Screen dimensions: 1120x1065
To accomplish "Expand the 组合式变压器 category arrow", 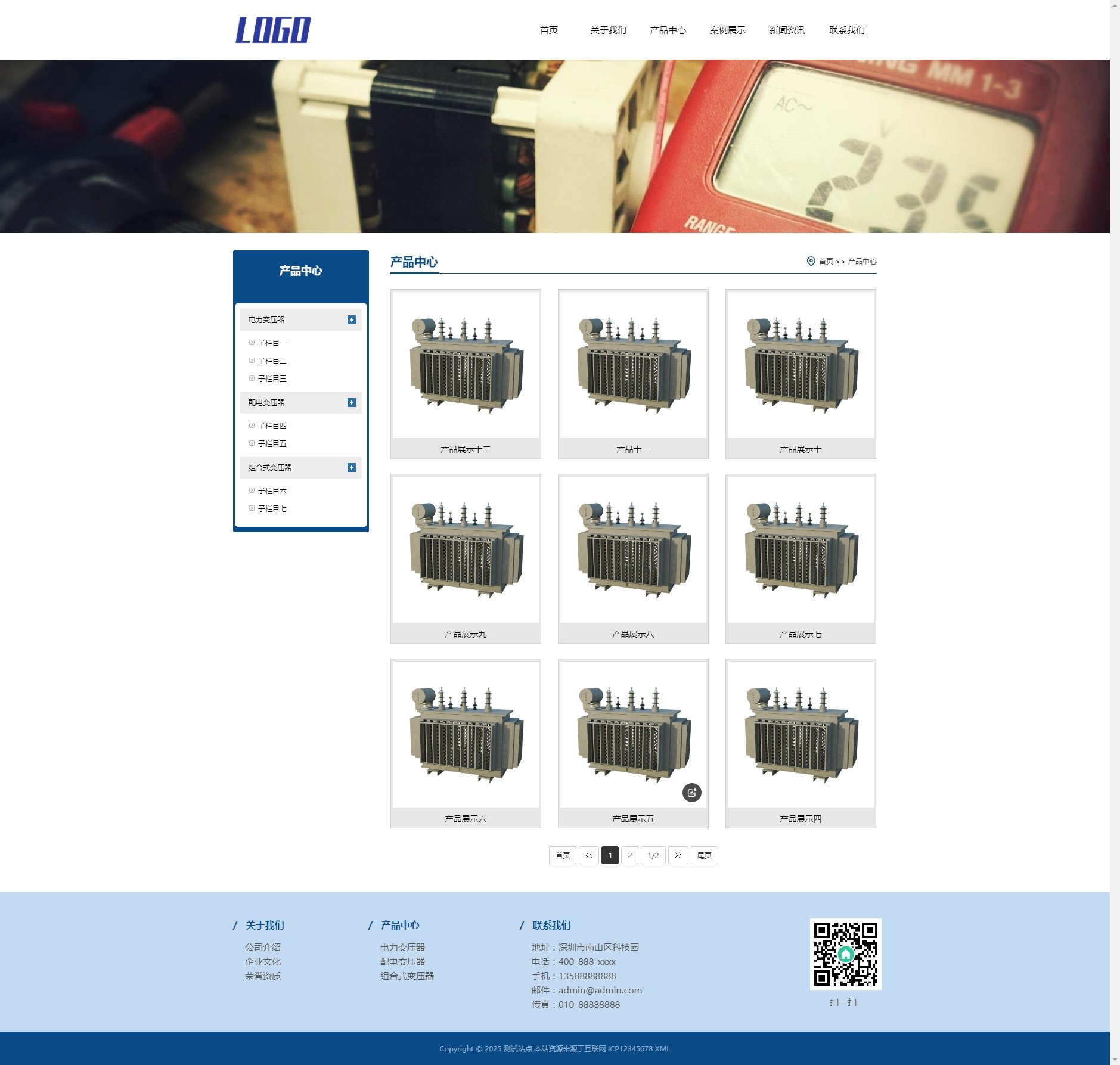I will click(x=352, y=468).
